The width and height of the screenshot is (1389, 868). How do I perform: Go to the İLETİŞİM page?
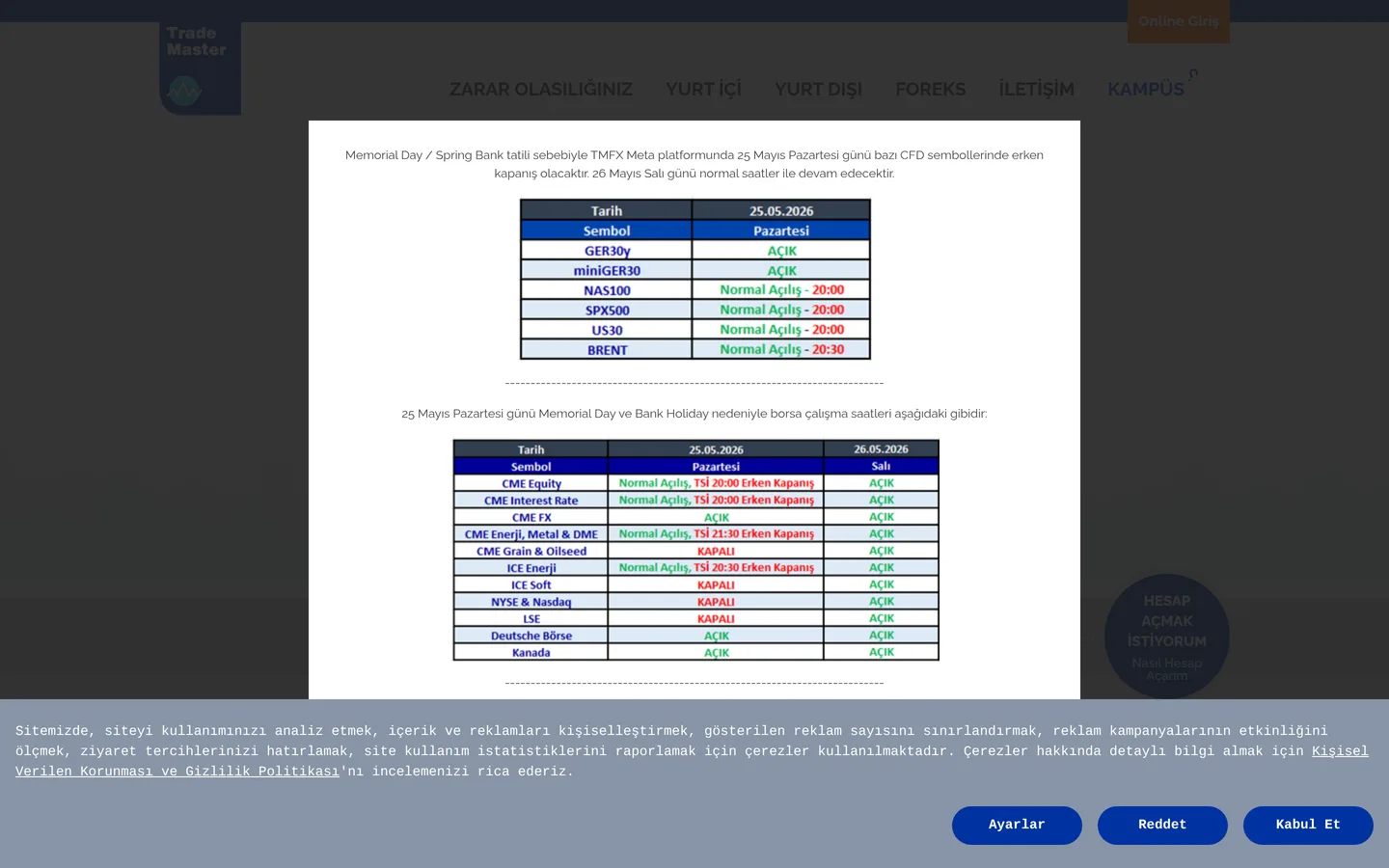pyautogui.click(x=1036, y=90)
